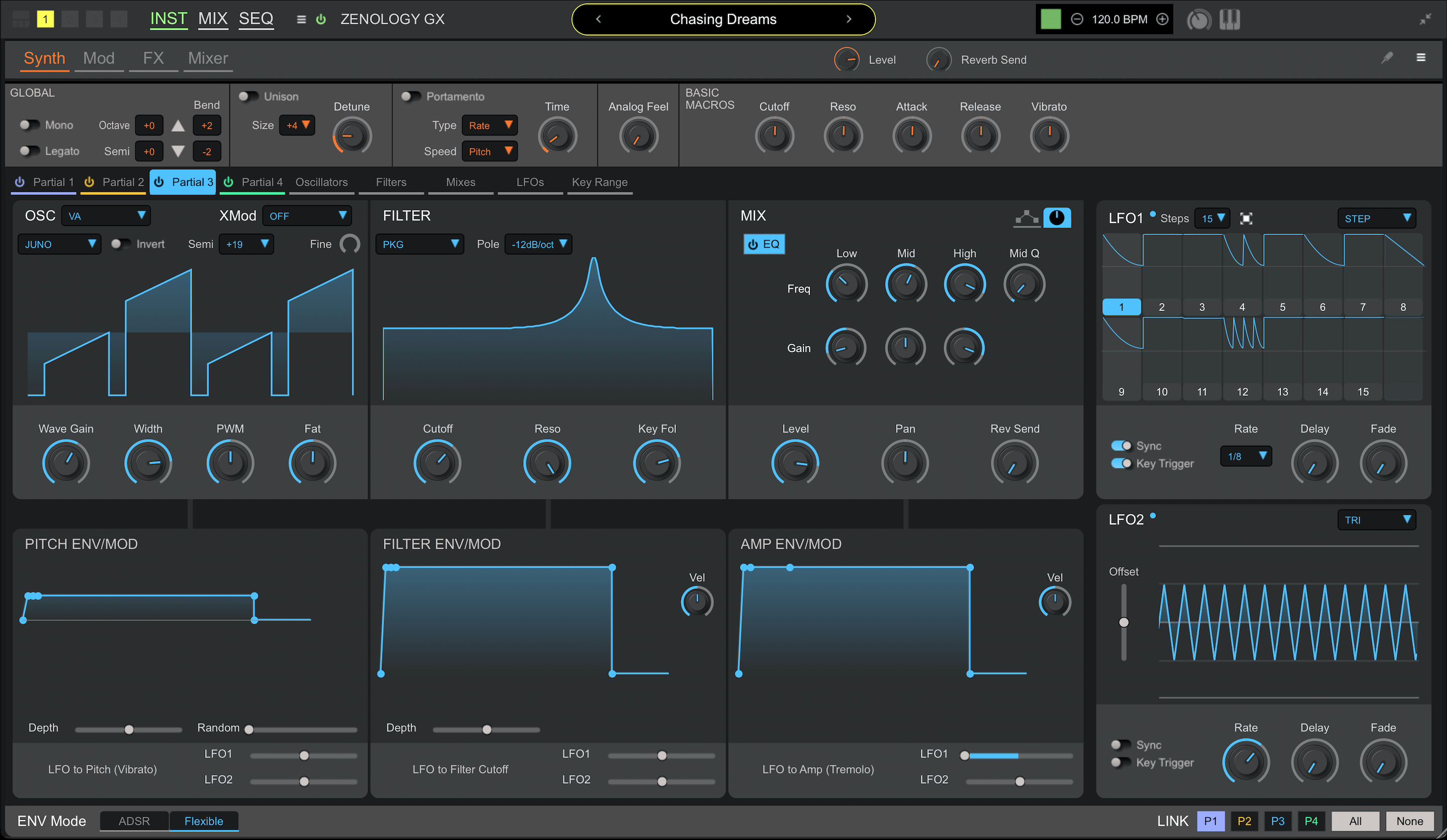Click the LFO1 expand view icon
Image resolution: width=1447 pixels, height=840 pixels.
pos(1246,218)
